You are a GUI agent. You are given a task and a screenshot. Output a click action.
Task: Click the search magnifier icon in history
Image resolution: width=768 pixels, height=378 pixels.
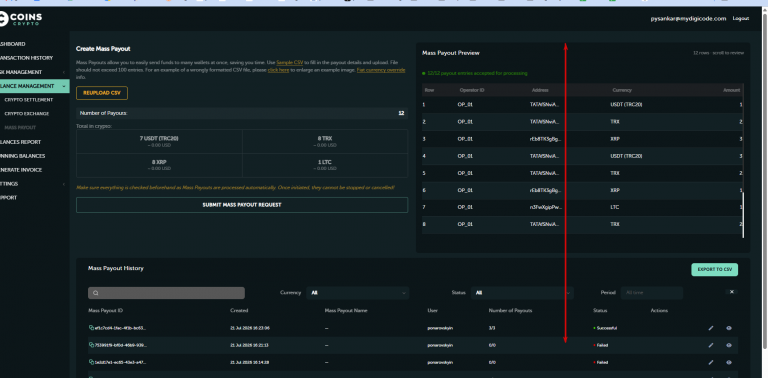tap(96, 293)
